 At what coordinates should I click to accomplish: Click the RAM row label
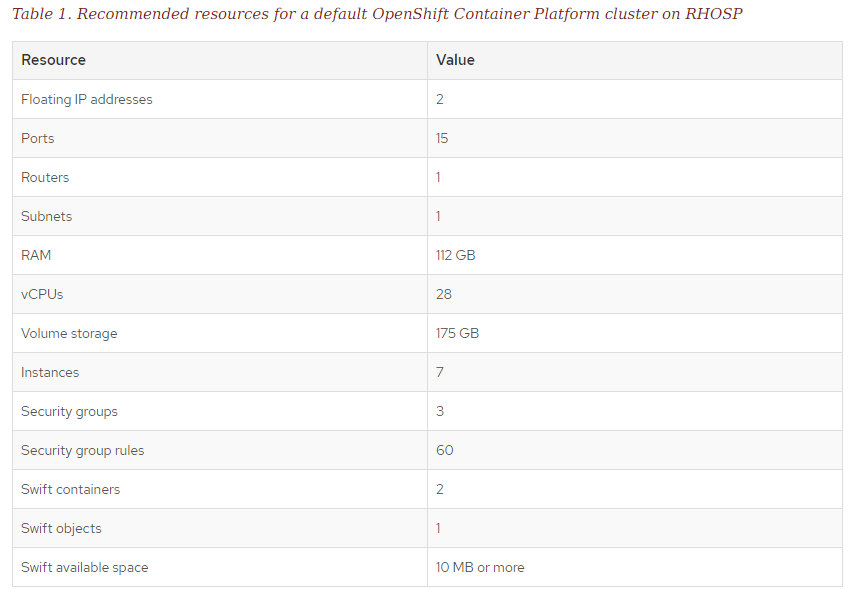click(x=36, y=255)
